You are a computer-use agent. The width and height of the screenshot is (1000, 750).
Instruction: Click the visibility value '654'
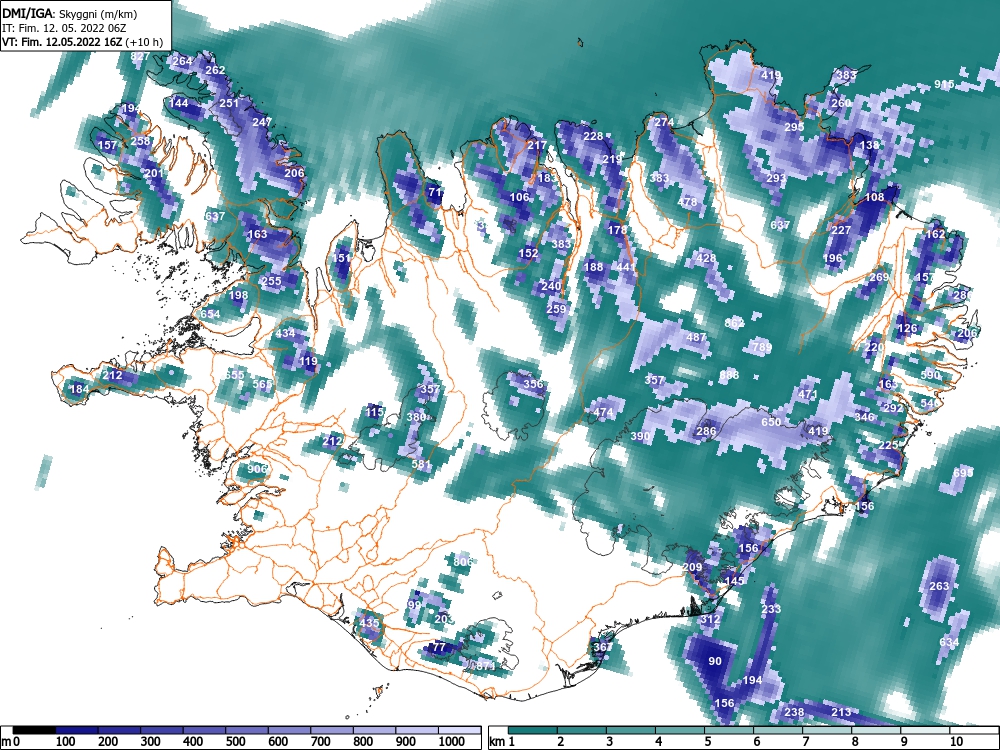[x=210, y=314]
